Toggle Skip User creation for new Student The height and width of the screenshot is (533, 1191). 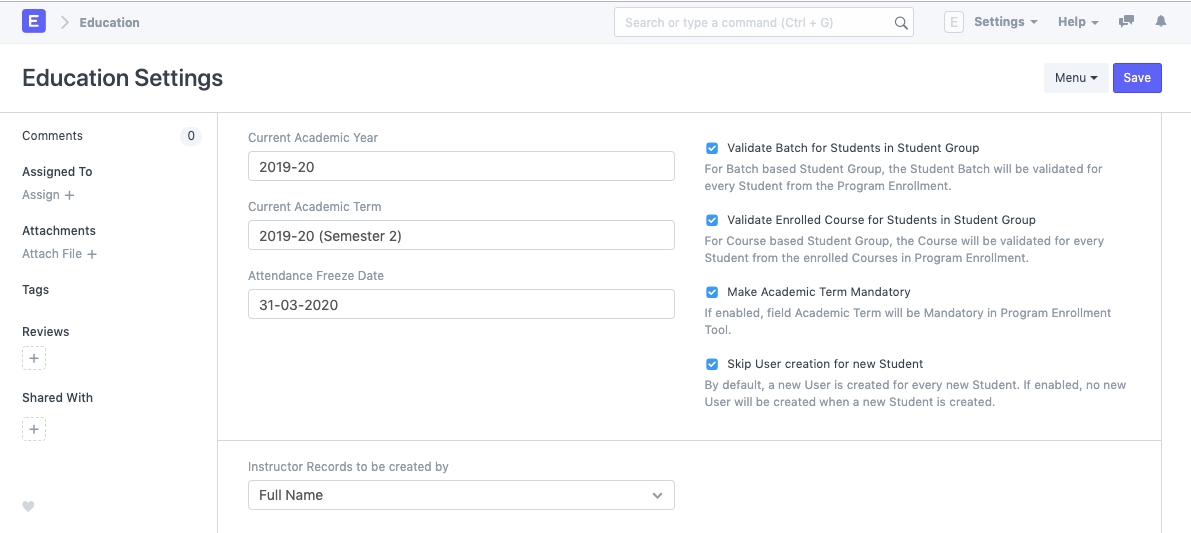tap(712, 364)
